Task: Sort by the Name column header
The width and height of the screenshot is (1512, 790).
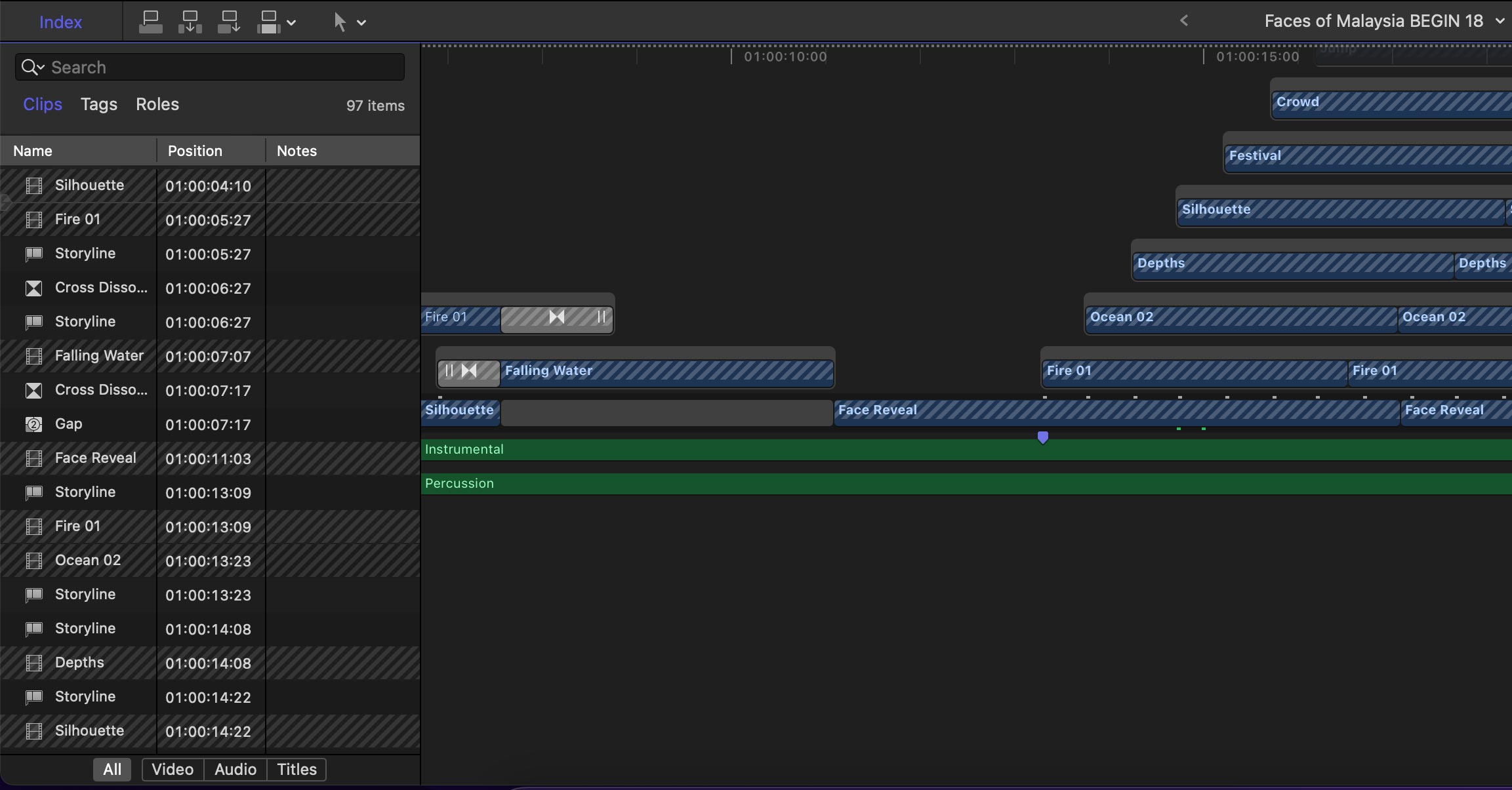Action: point(79,151)
